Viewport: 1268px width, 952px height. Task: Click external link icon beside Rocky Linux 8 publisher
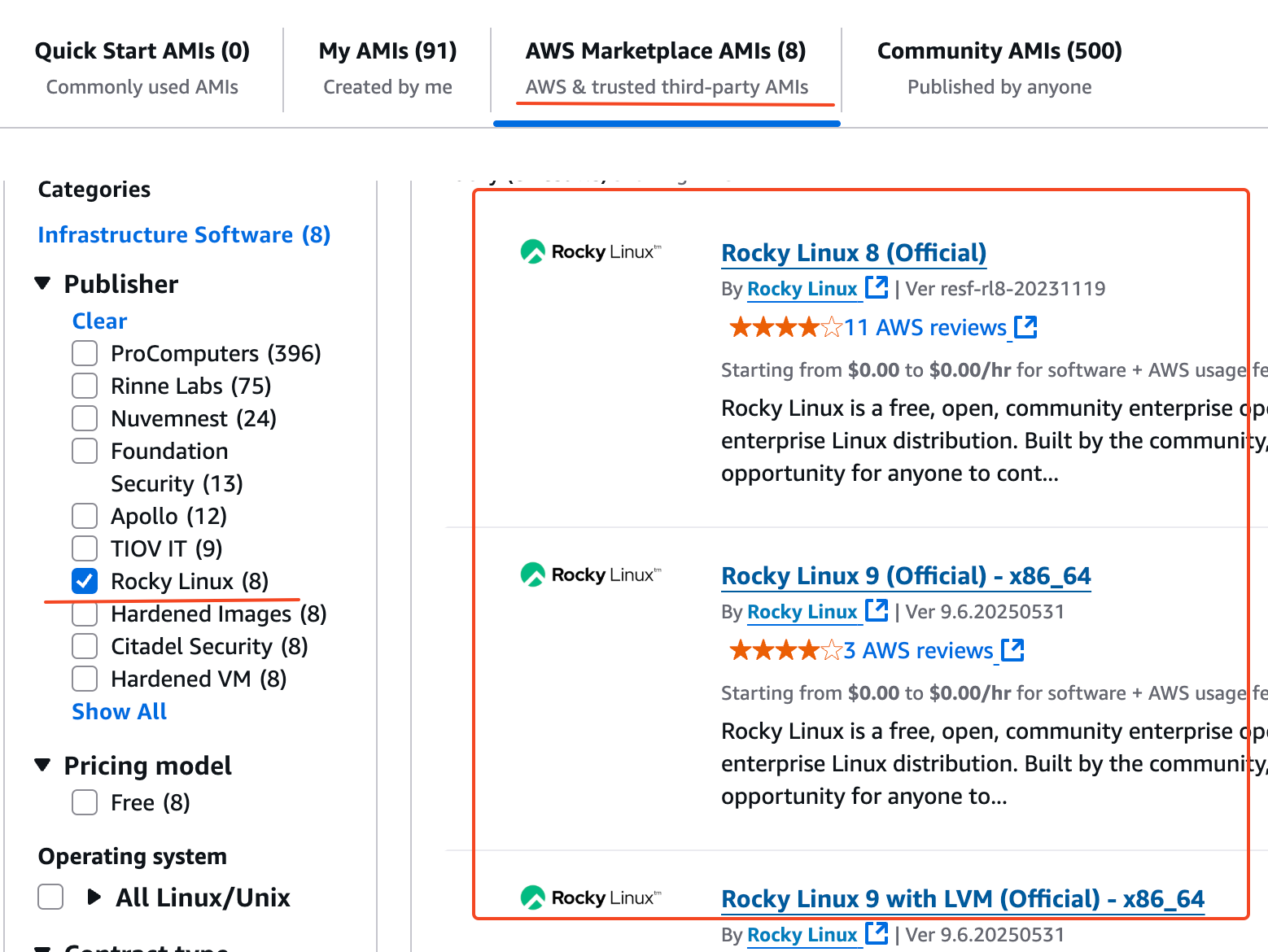[x=877, y=287]
